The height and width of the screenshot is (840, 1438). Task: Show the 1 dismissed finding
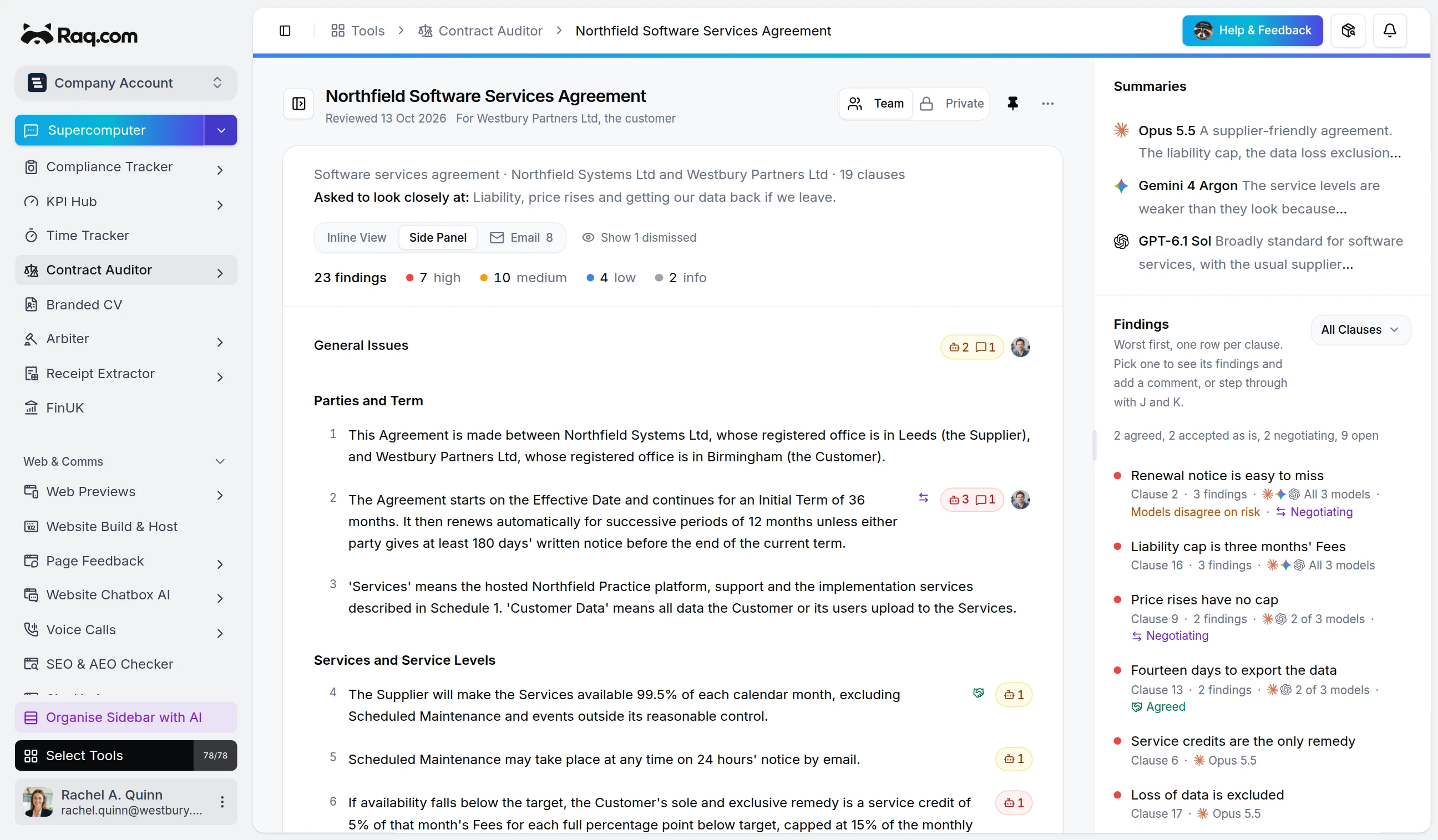[x=639, y=238]
